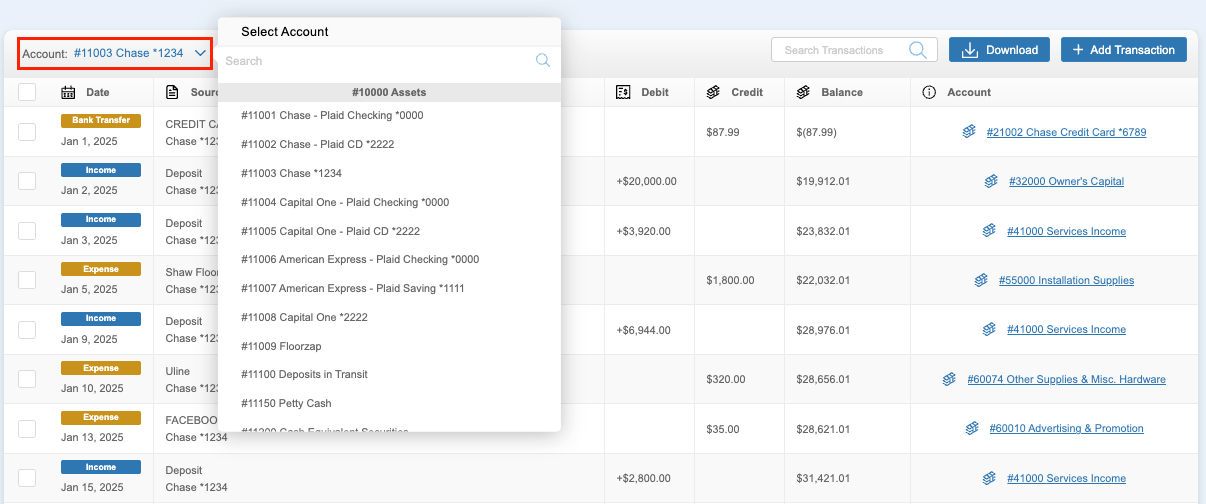1206x504 pixels.
Task: Click the search icon in account dropdown
Action: (543, 61)
